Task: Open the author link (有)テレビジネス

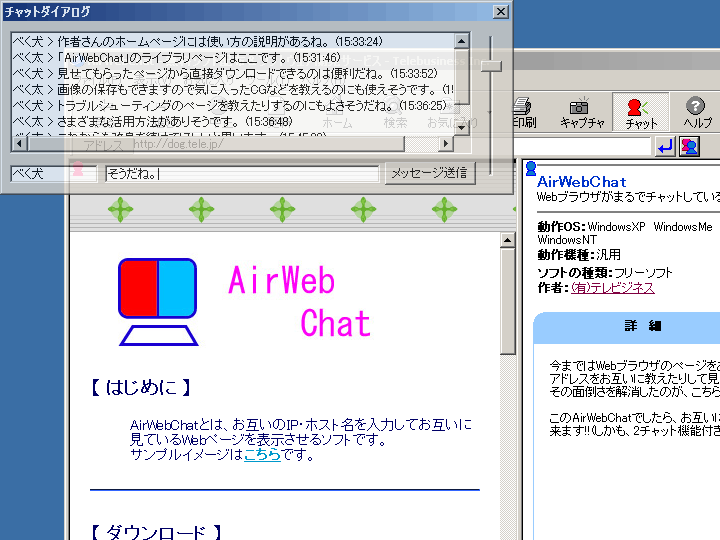Action: [613, 288]
